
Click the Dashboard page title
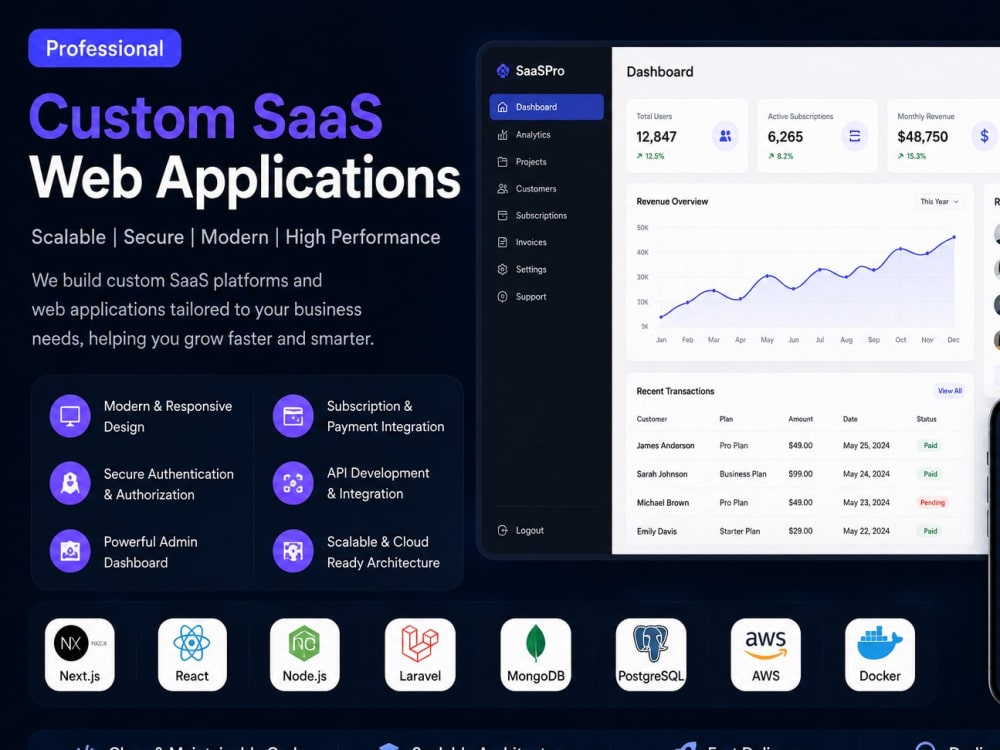coord(660,71)
